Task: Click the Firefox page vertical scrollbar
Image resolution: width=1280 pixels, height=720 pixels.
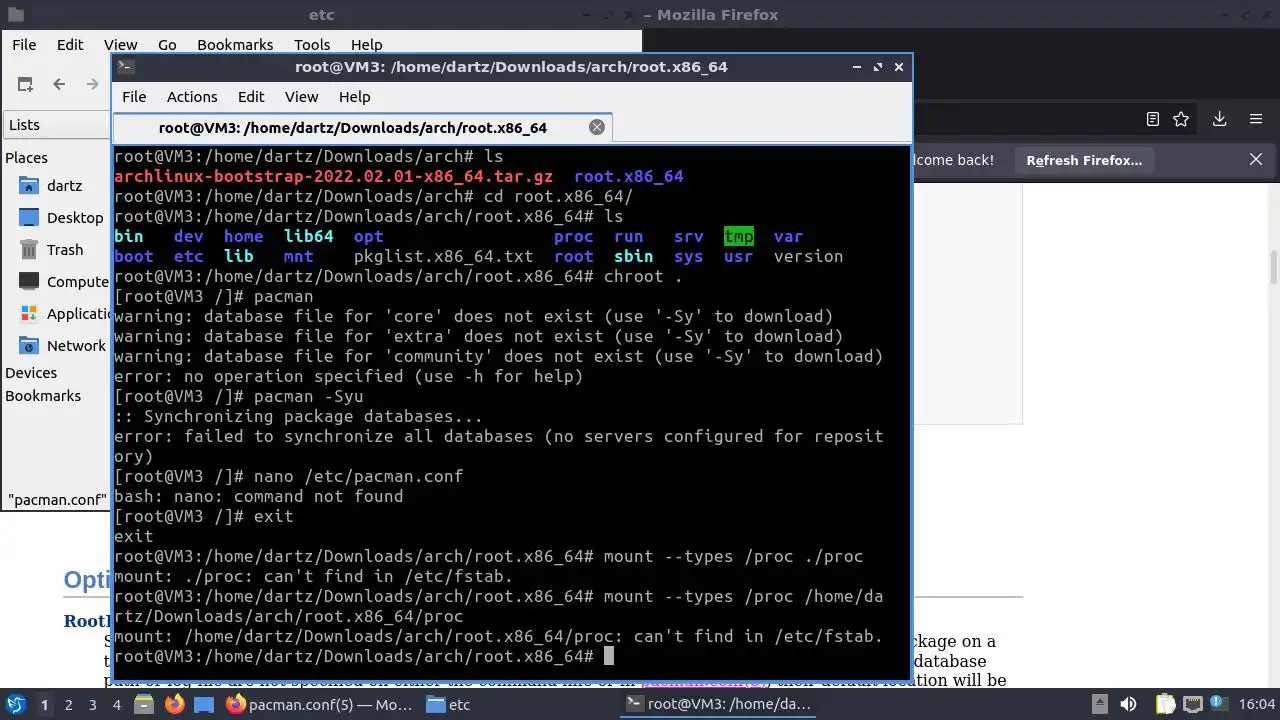Action: (1274, 268)
